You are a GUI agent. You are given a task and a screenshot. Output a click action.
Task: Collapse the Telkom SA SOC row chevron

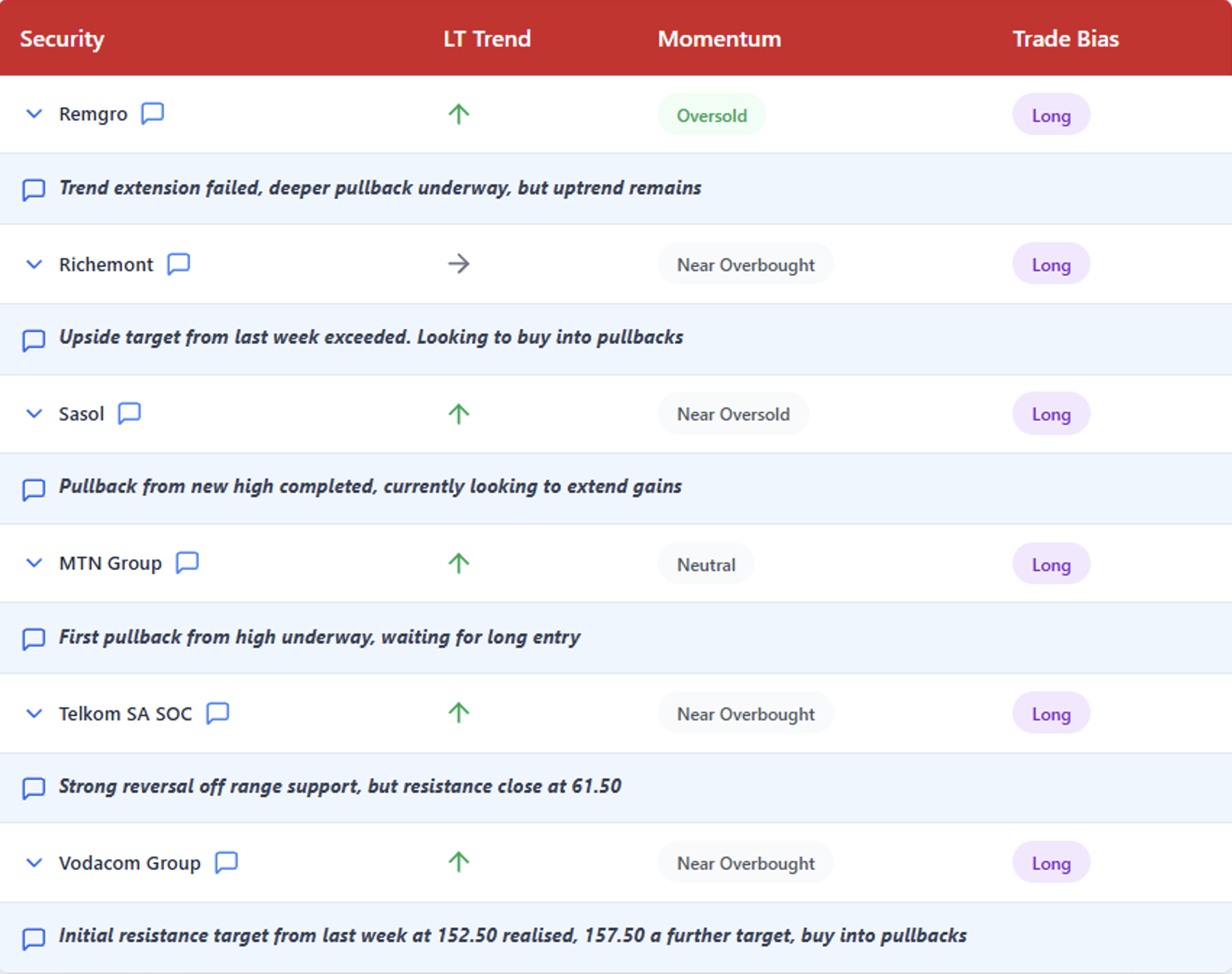[34, 714]
